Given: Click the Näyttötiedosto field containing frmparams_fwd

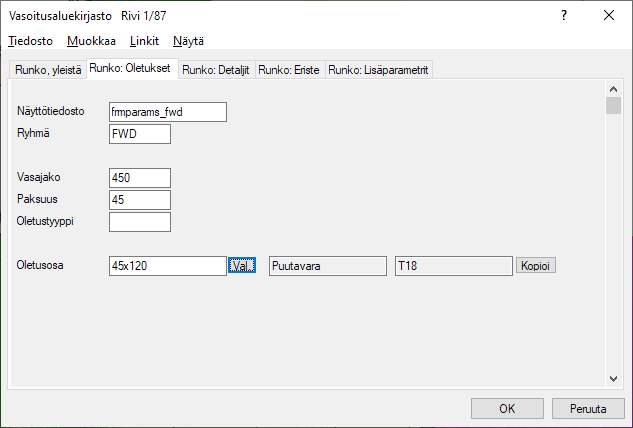Looking at the screenshot, I should tap(168, 112).
